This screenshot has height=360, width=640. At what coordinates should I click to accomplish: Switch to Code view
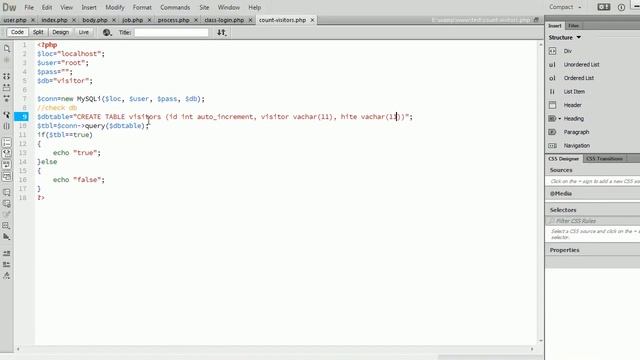tap(17, 32)
